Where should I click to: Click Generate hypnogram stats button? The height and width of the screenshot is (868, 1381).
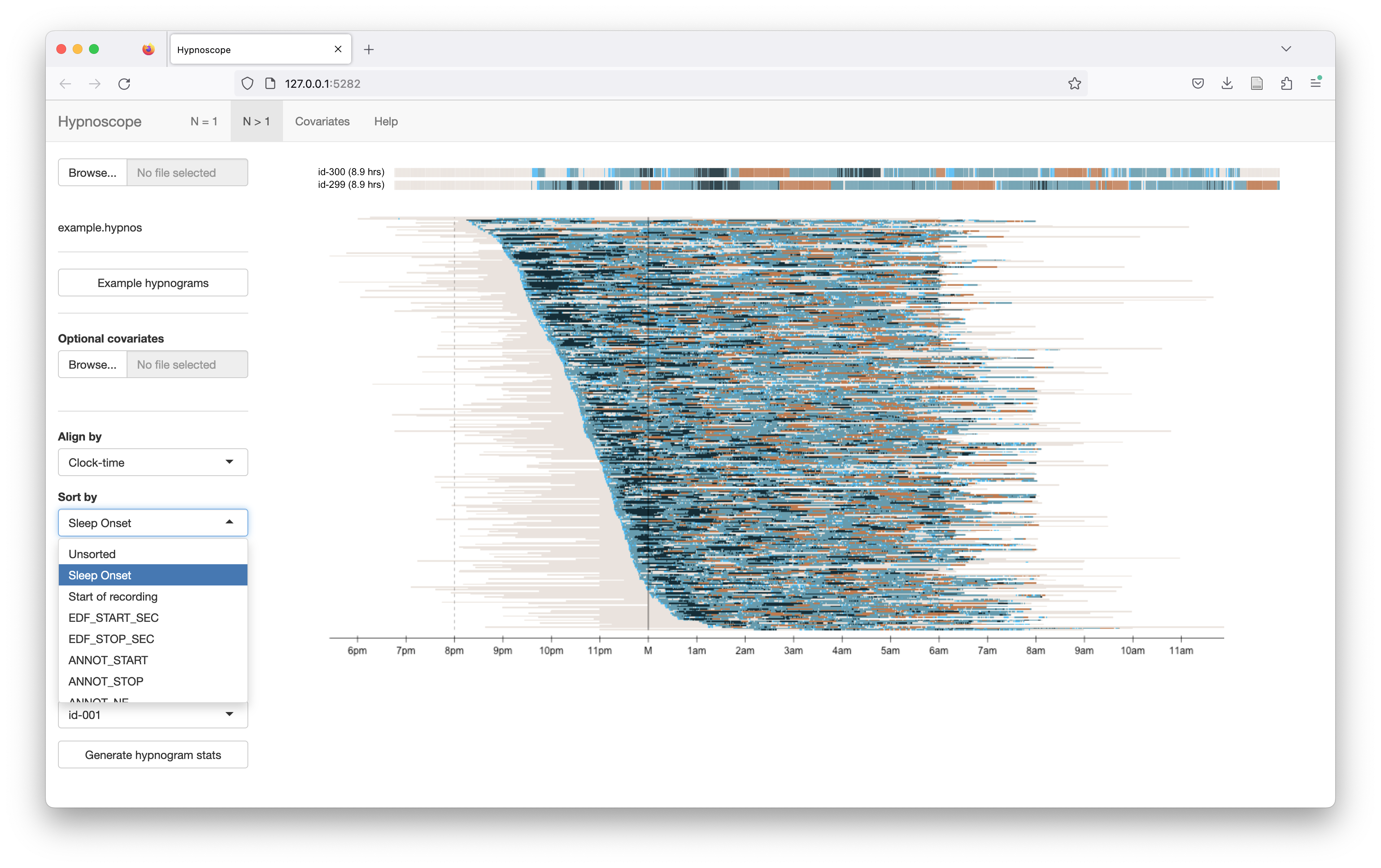point(153,754)
